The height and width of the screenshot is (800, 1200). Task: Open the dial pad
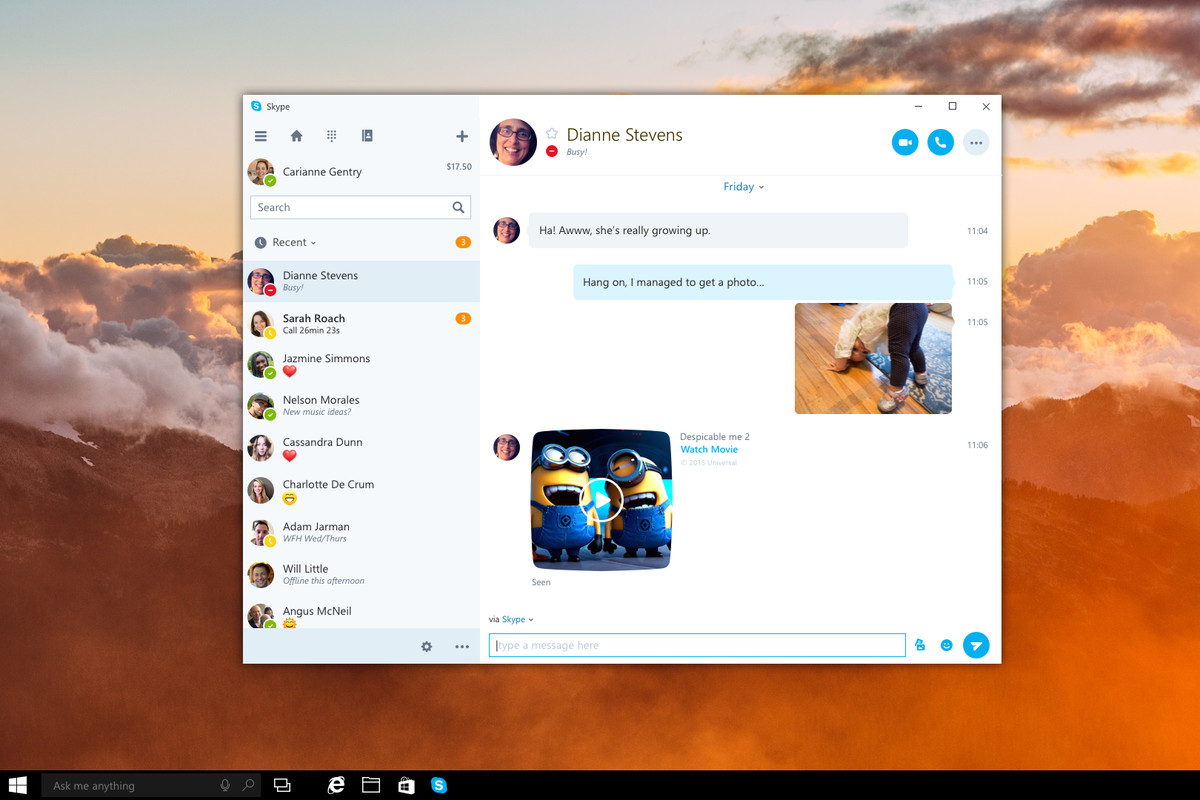[x=331, y=135]
